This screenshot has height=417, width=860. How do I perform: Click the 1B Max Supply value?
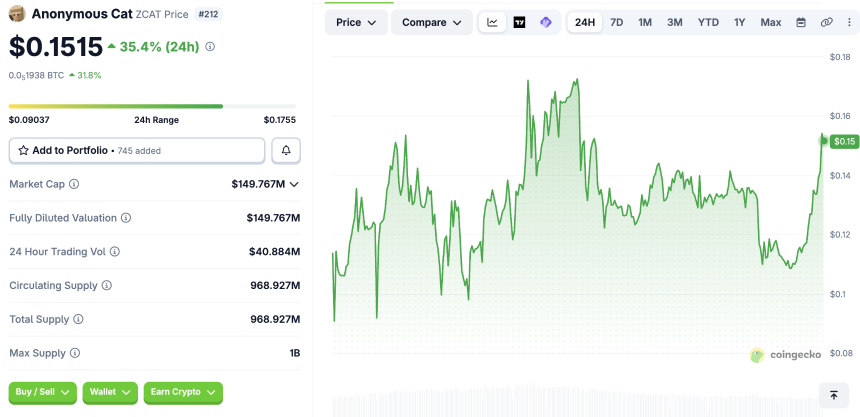pos(295,353)
